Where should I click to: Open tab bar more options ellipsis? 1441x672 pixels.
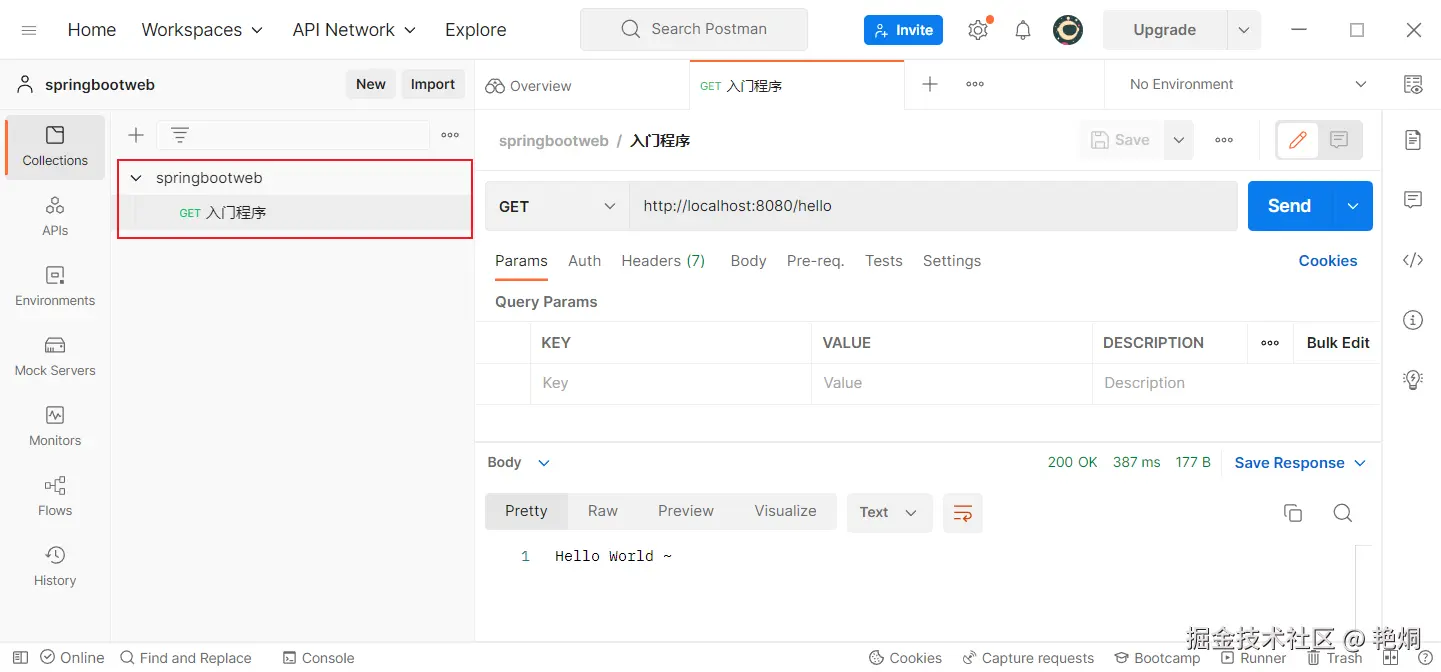coord(975,84)
